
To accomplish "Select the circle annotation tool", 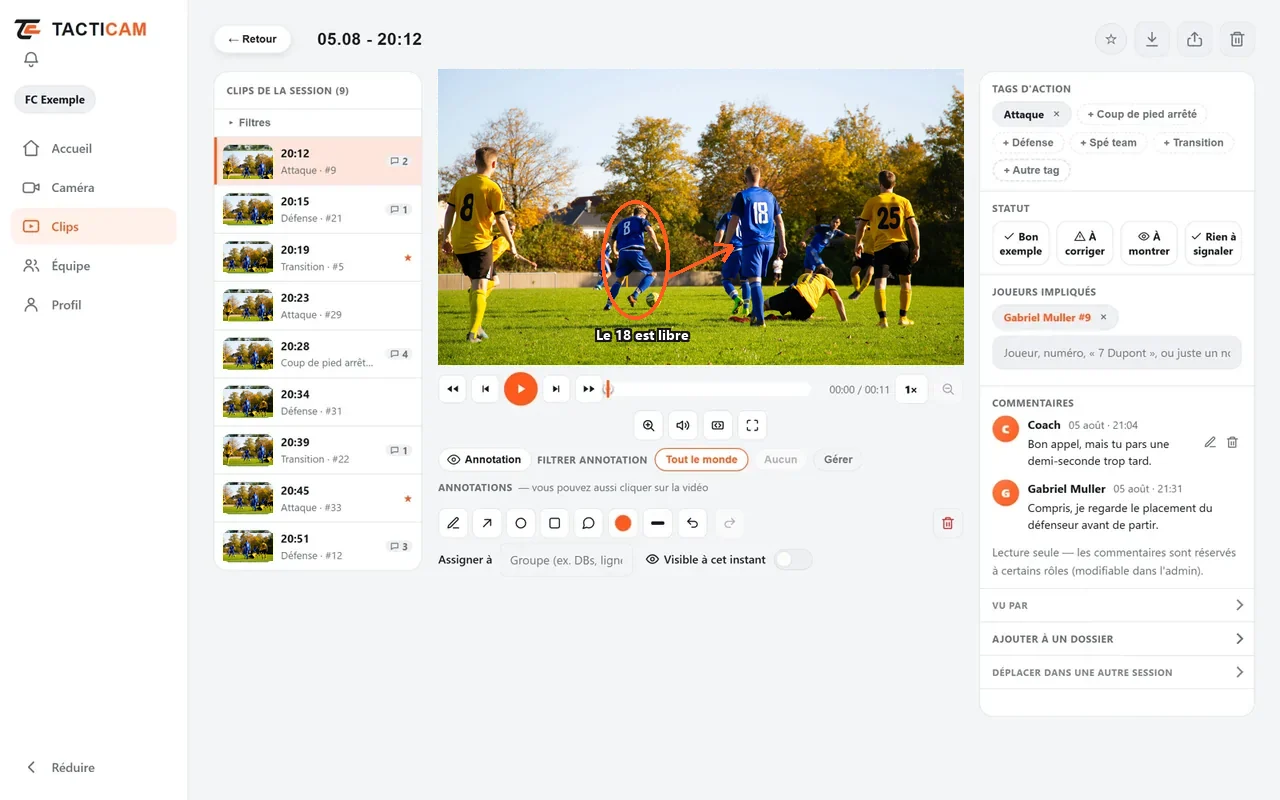I will click(521, 523).
